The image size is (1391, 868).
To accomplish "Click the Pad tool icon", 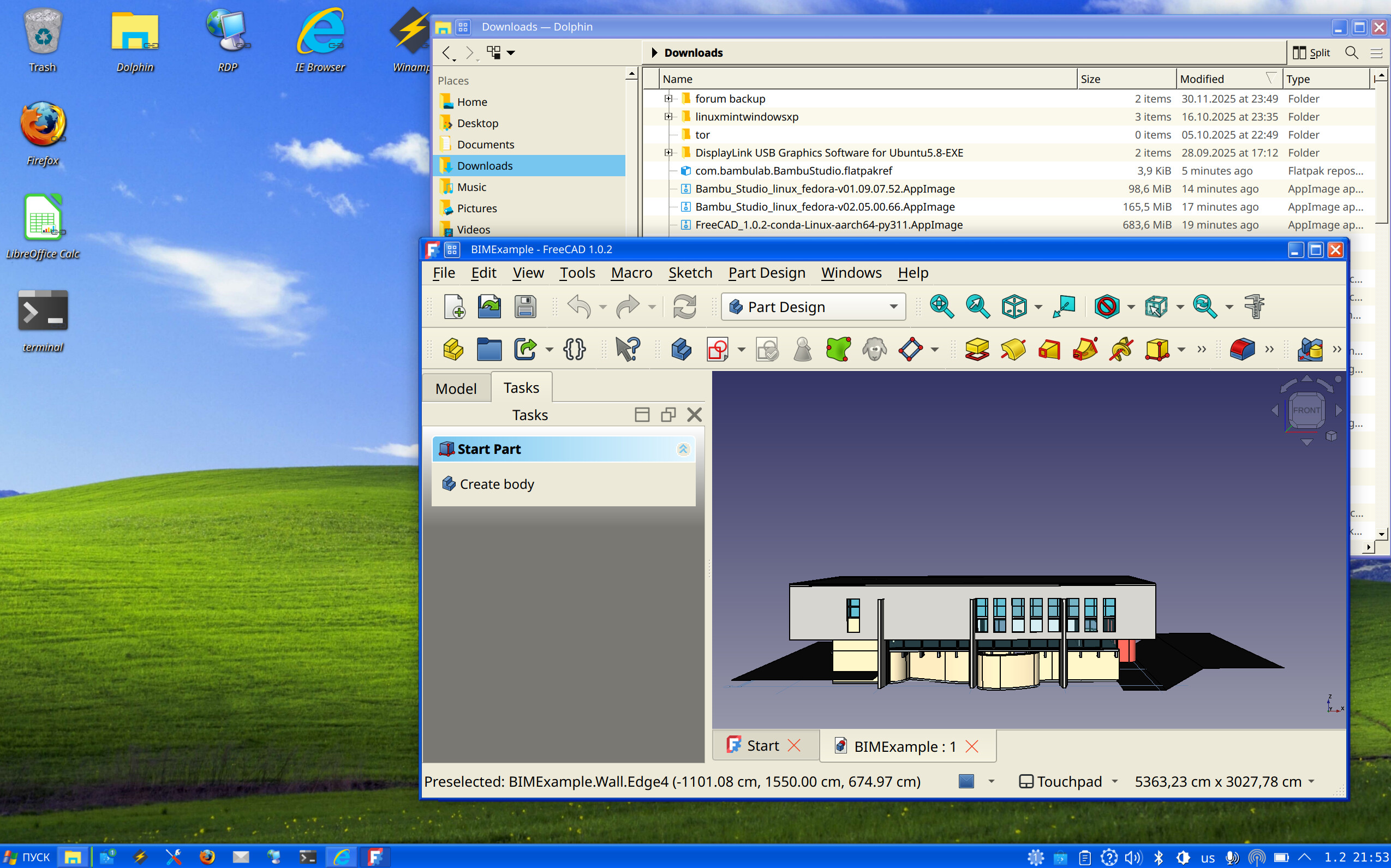I will tap(977, 349).
